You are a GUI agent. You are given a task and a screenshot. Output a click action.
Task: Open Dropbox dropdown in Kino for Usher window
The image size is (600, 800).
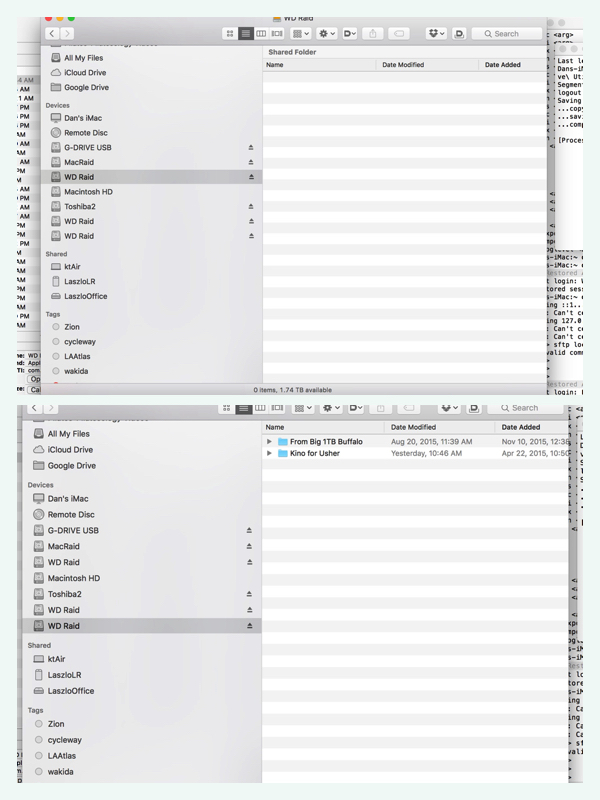[x=449, y=408]
